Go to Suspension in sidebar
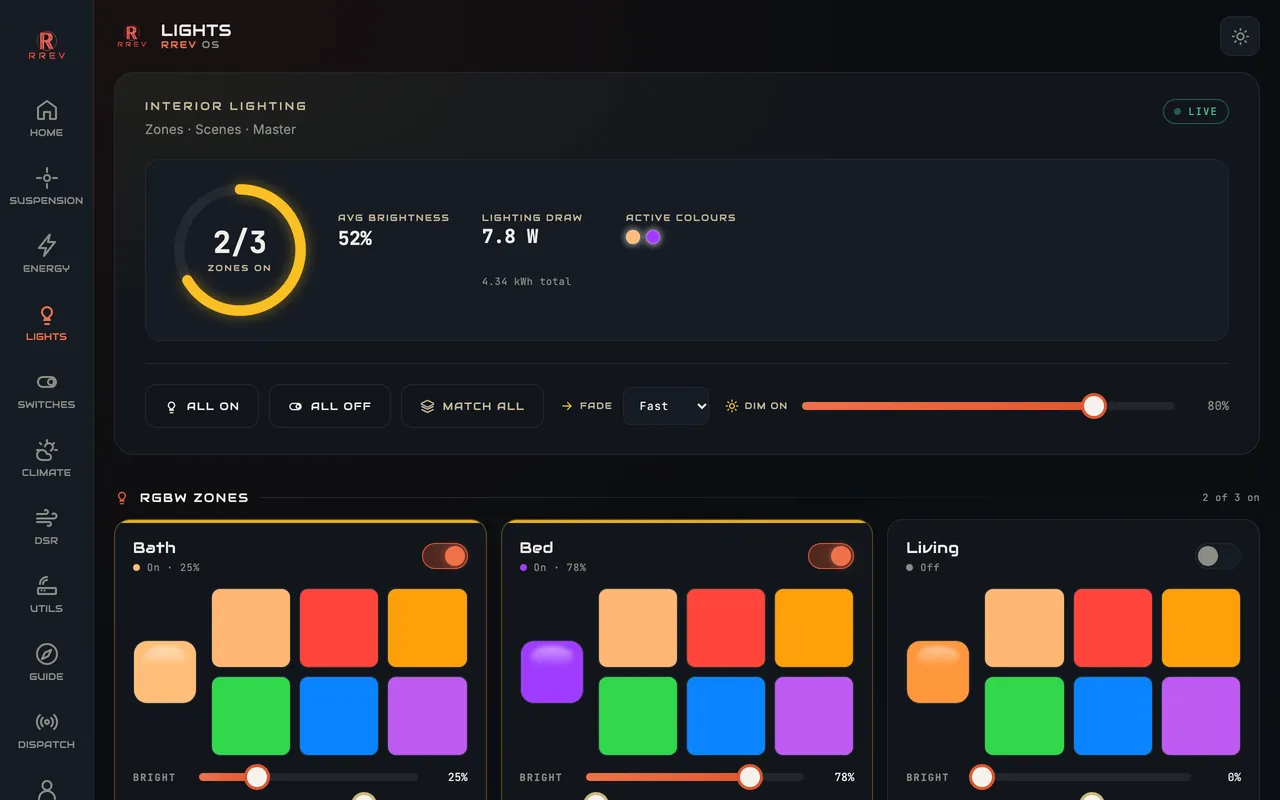The image size is (1280, 800). pyautogui.click(x=46, y=186)
